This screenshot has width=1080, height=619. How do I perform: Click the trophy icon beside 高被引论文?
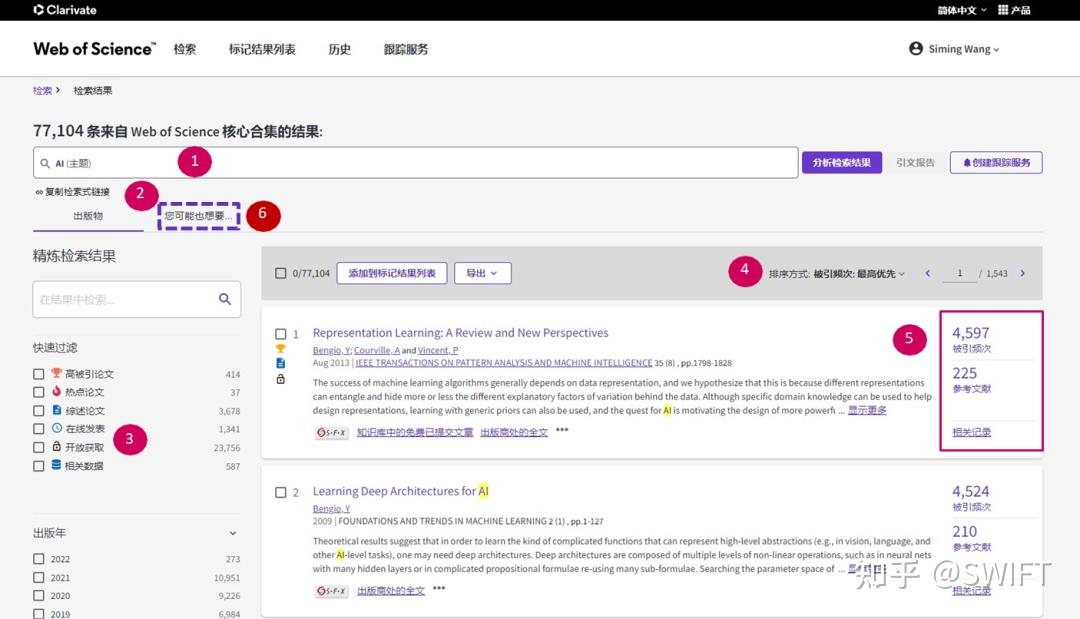pos(55,372)
